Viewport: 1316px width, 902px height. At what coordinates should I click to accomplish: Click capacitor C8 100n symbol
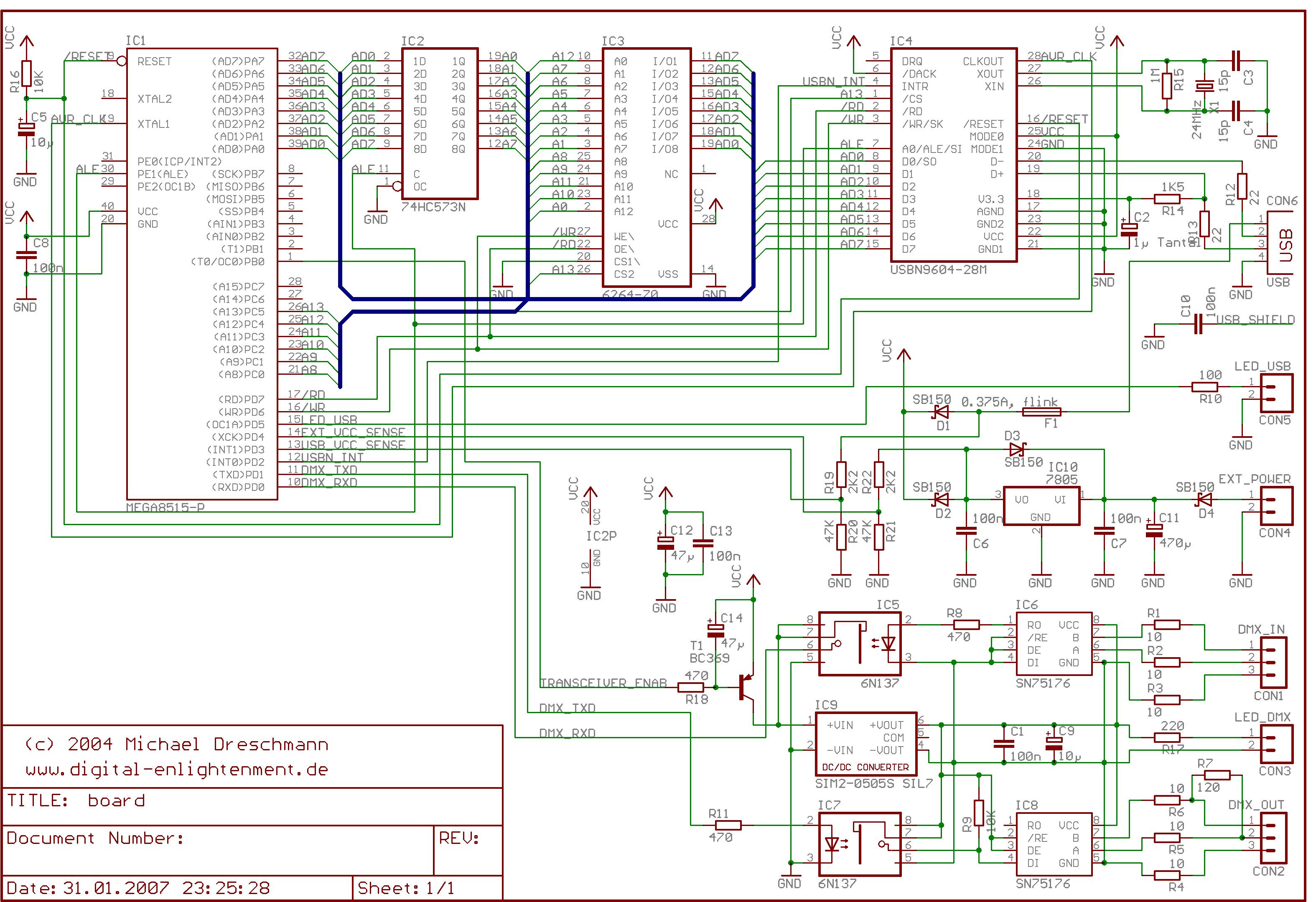(26, 255)
